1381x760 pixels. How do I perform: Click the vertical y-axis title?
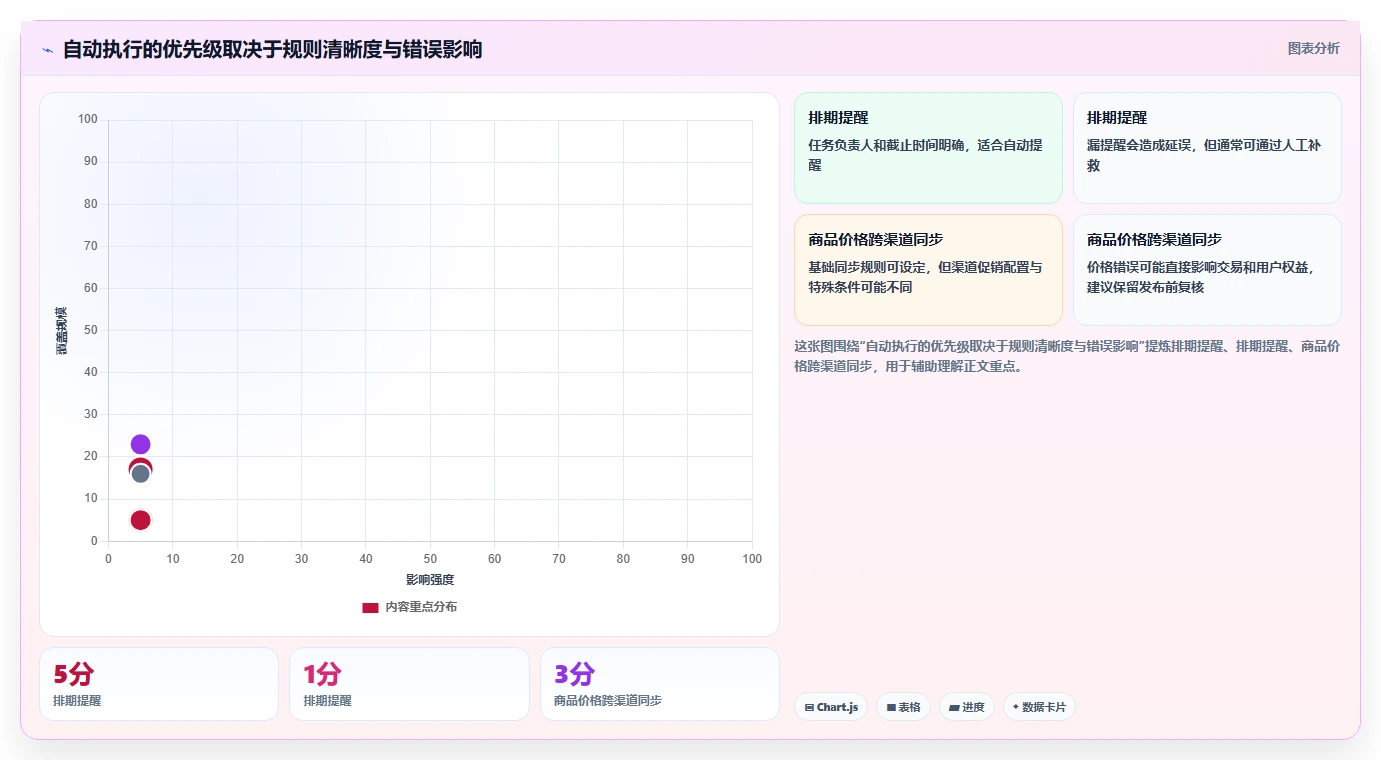62,331
